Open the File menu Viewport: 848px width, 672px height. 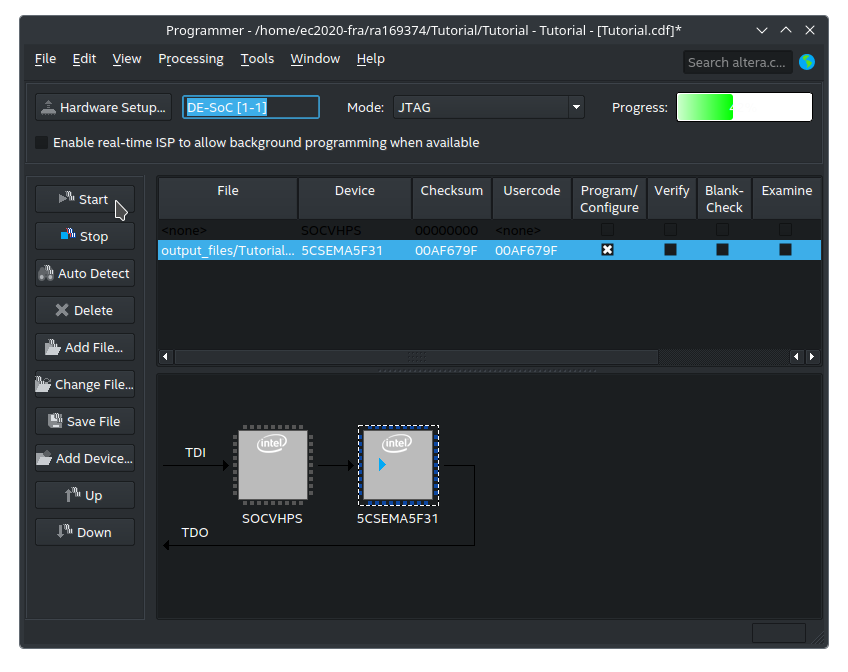45,59
